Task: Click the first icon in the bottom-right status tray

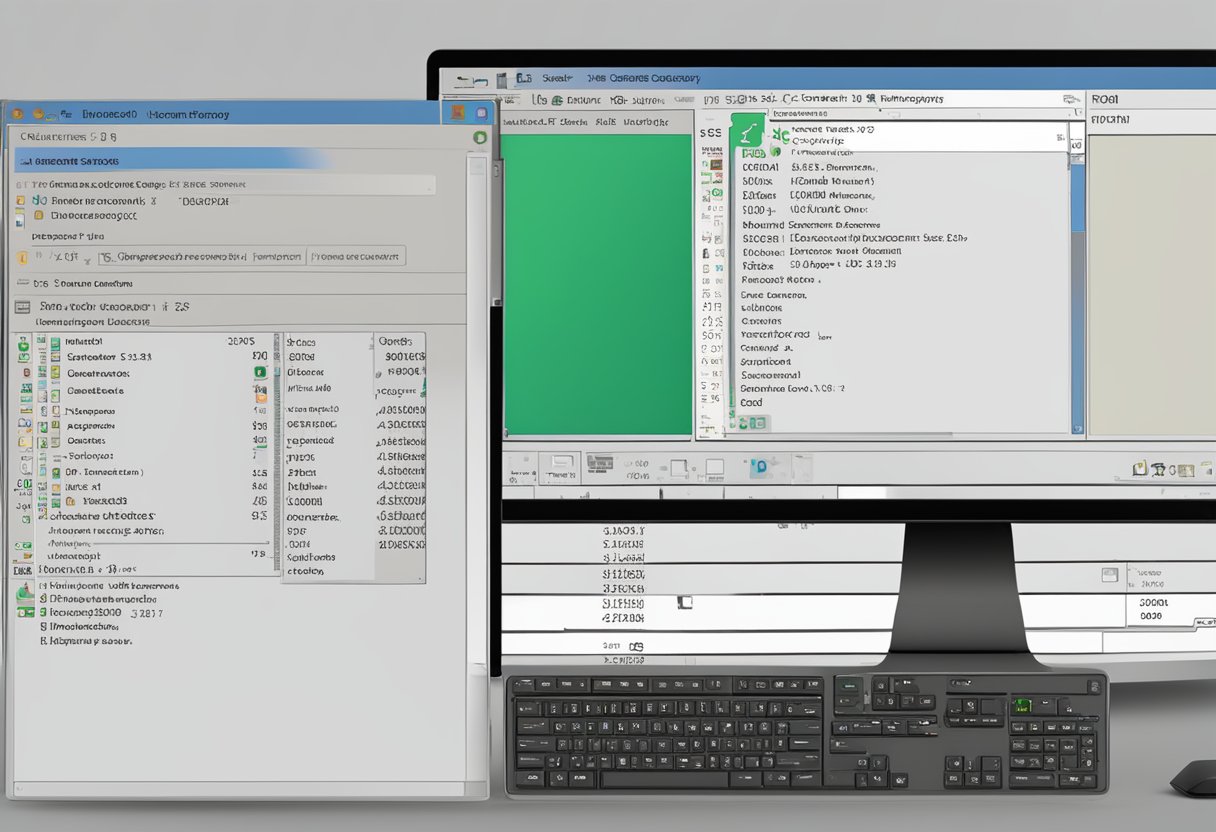Action: (1140, 468)
